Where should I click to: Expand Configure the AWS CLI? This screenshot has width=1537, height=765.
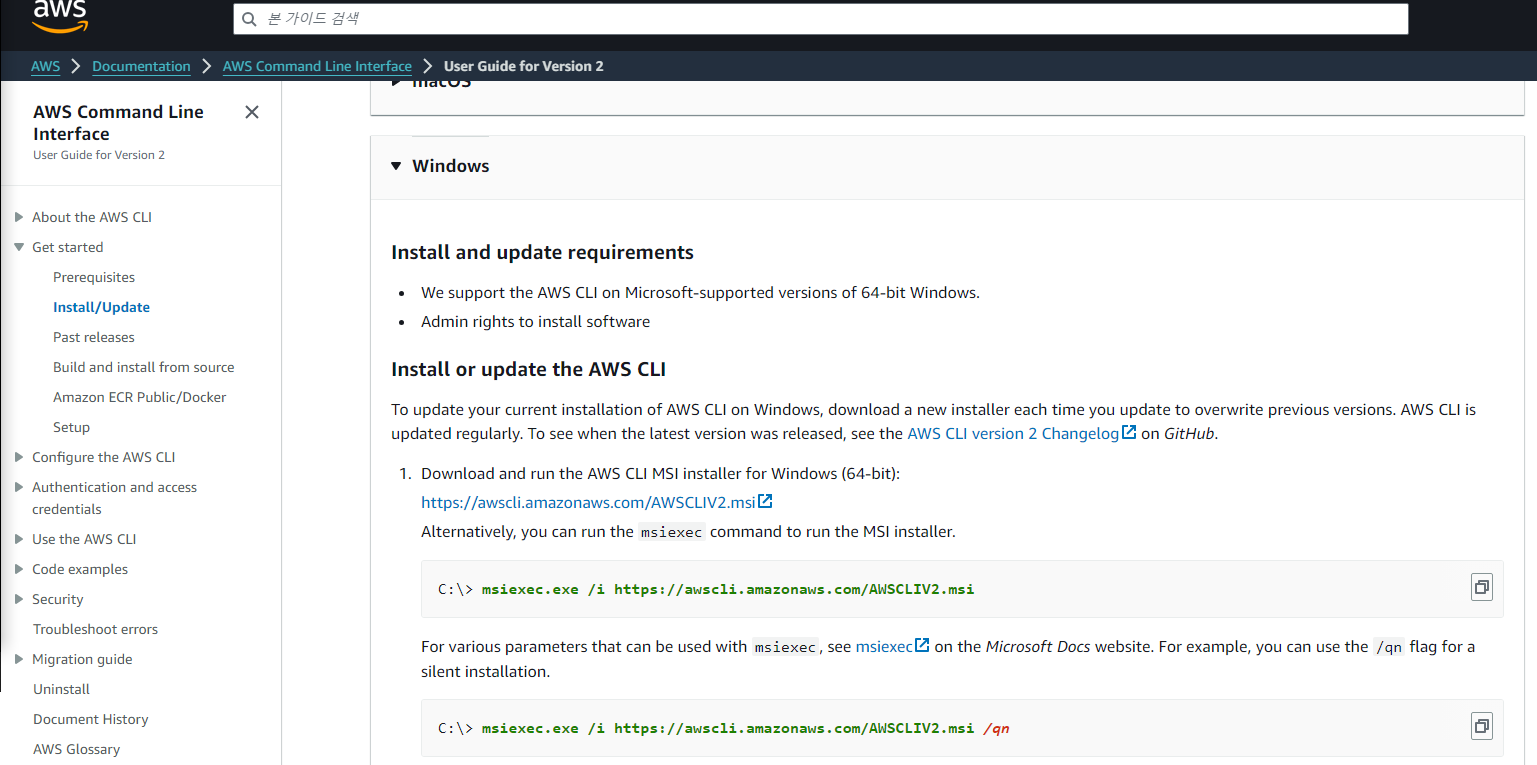18,457
